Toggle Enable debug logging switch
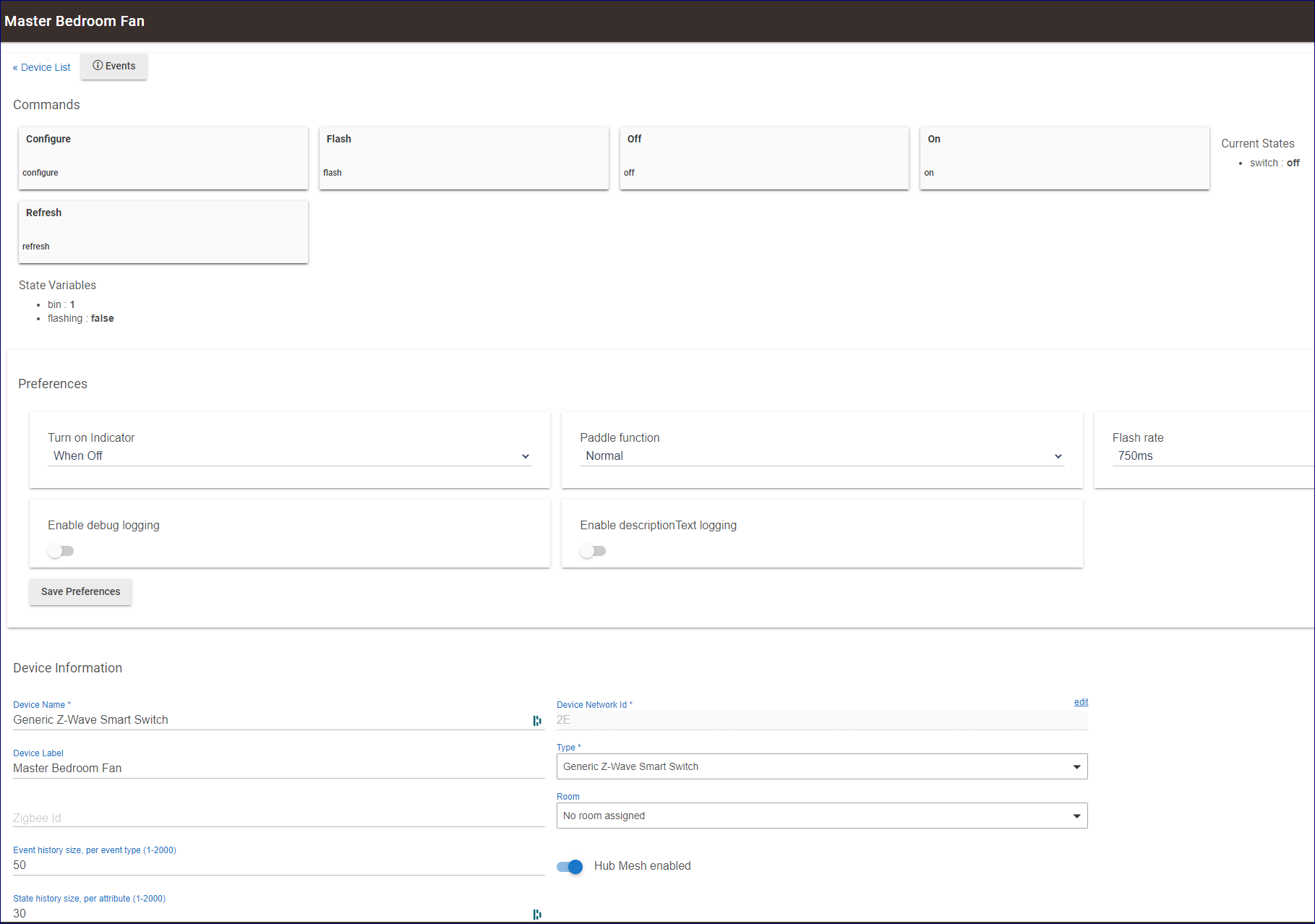The image size is (1315, 924). (x=61, y=551)
